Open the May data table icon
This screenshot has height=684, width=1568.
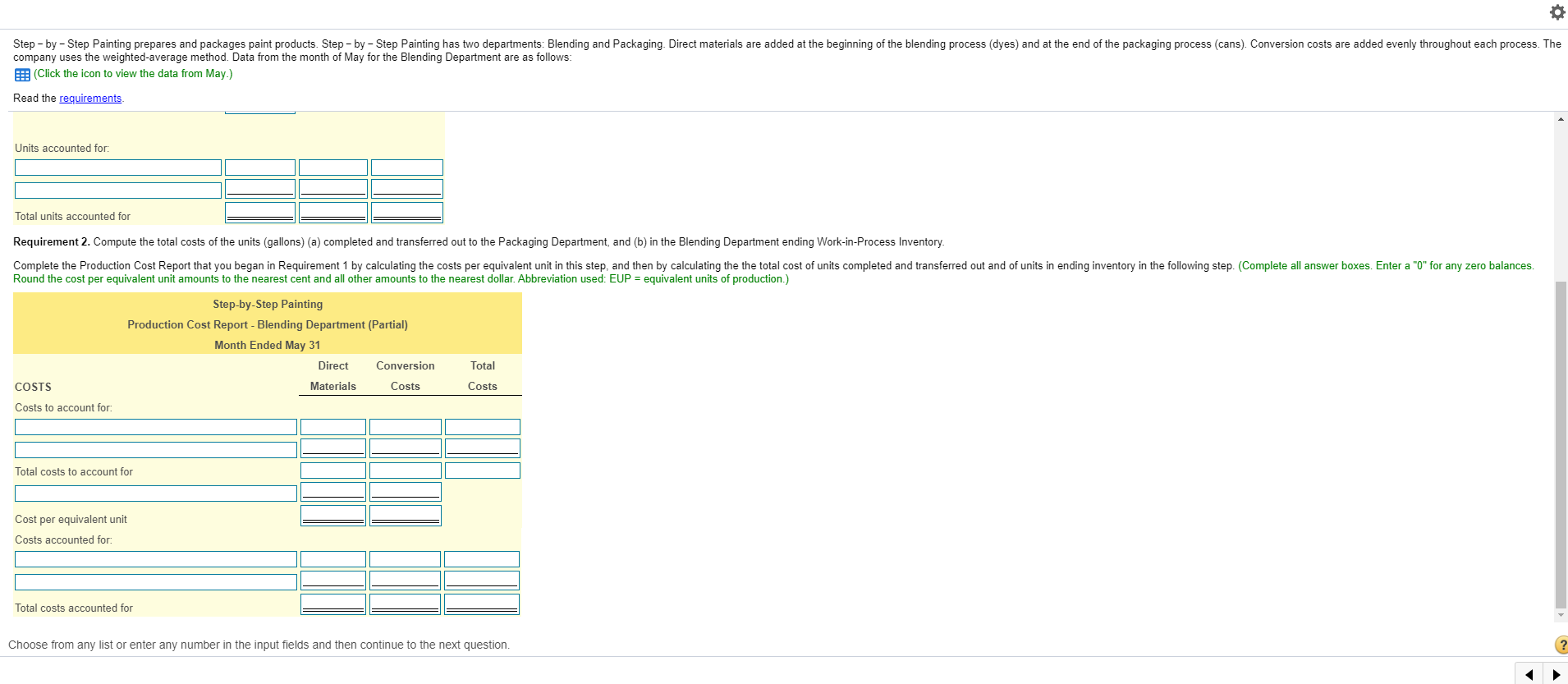22,75
